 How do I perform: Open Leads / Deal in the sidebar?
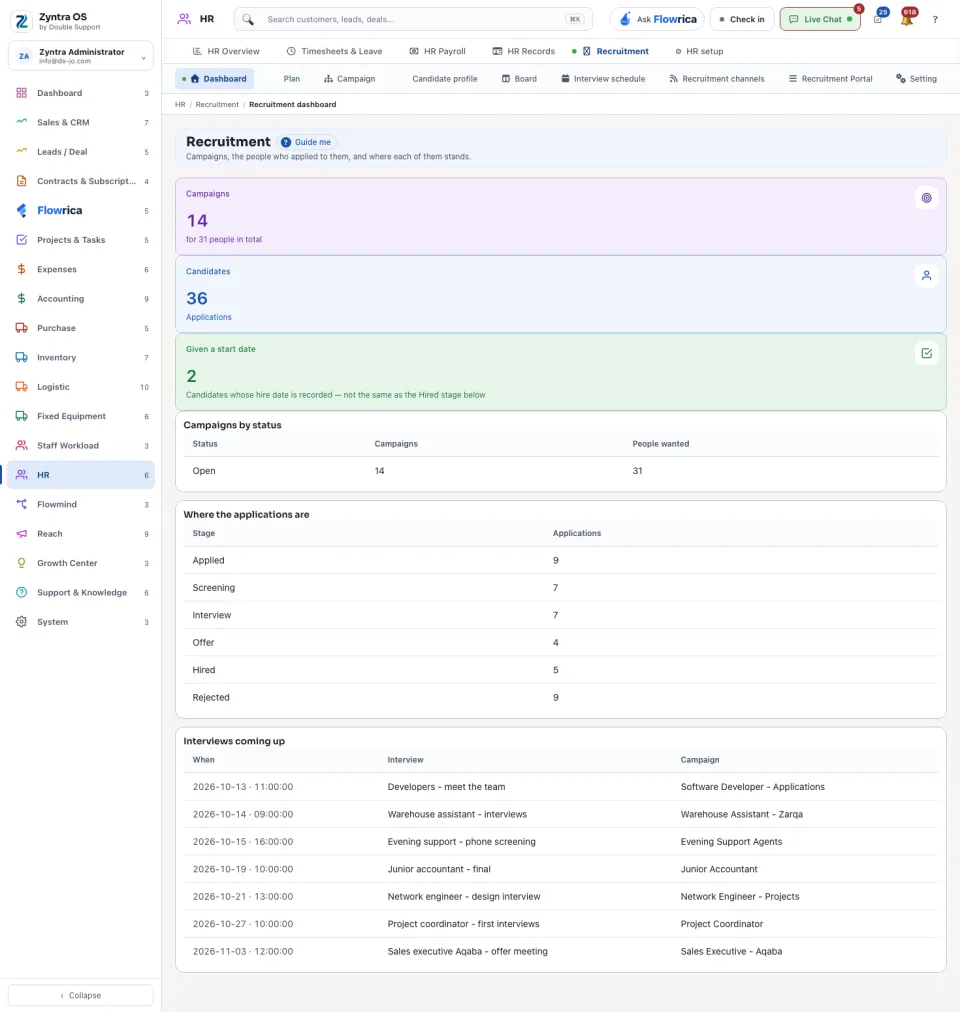pyautogui.click(x=81, y=152)
